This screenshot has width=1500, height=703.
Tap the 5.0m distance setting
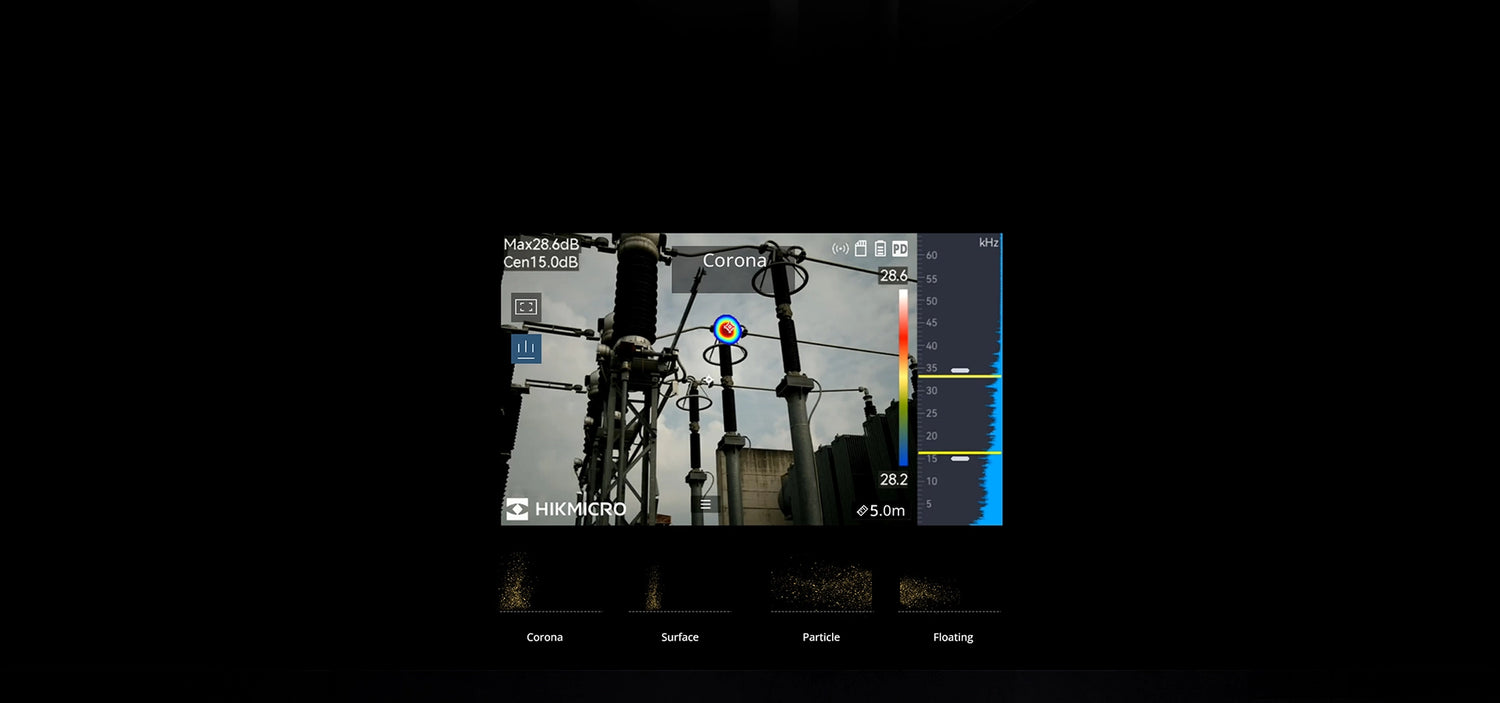(881, 511)
